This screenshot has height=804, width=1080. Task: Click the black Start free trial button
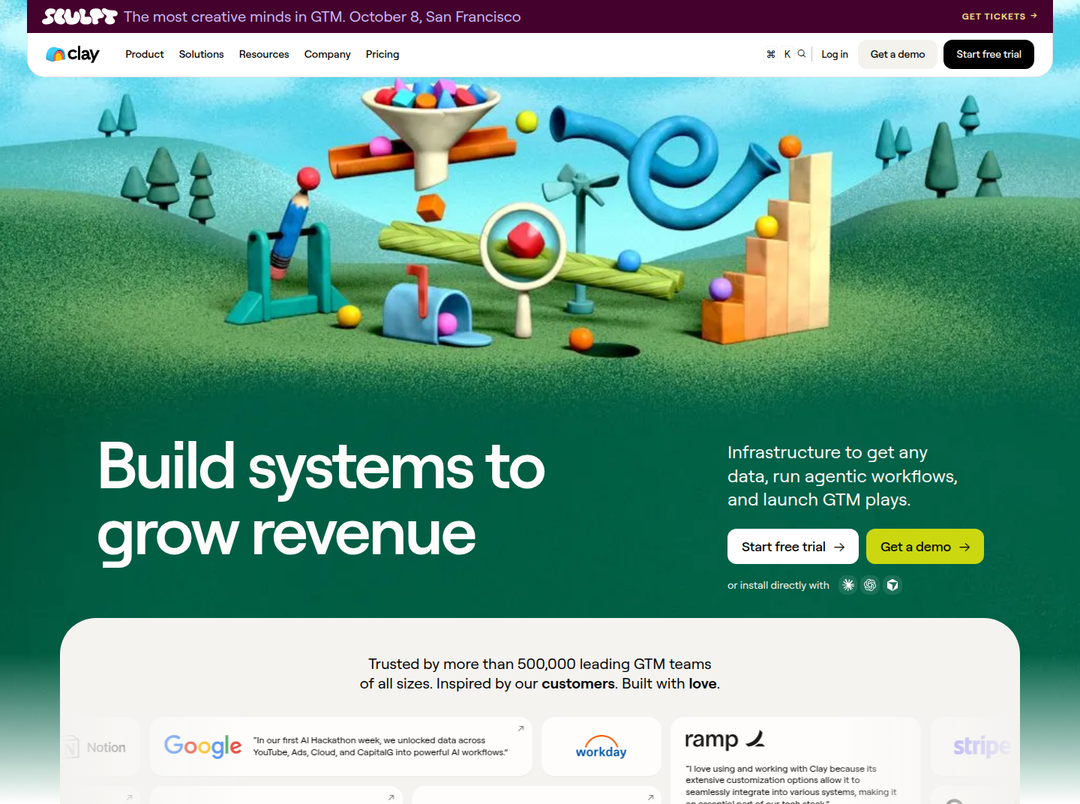click(x=988, y=54)
